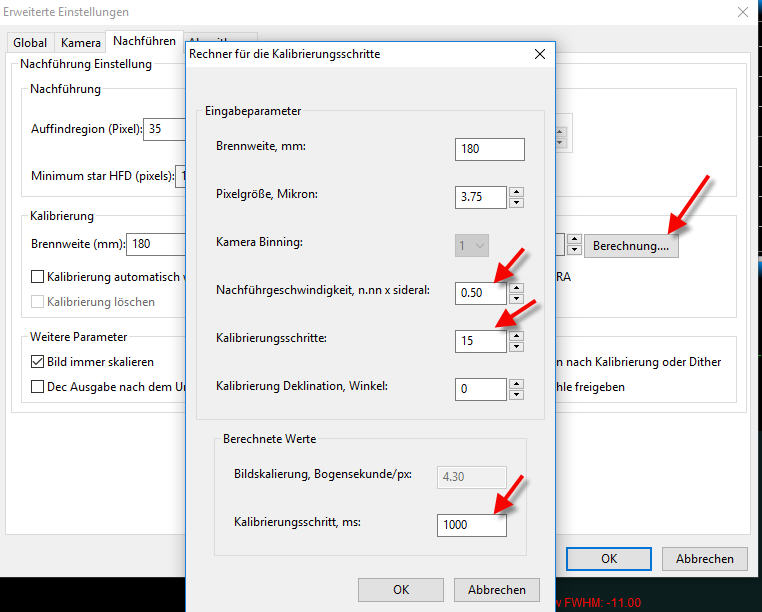Image resolution: width=762 pixels, height=612 pixels.
Task: Cancel the calculator dialog with Abbrechen
Action: (x=496, y=589)
